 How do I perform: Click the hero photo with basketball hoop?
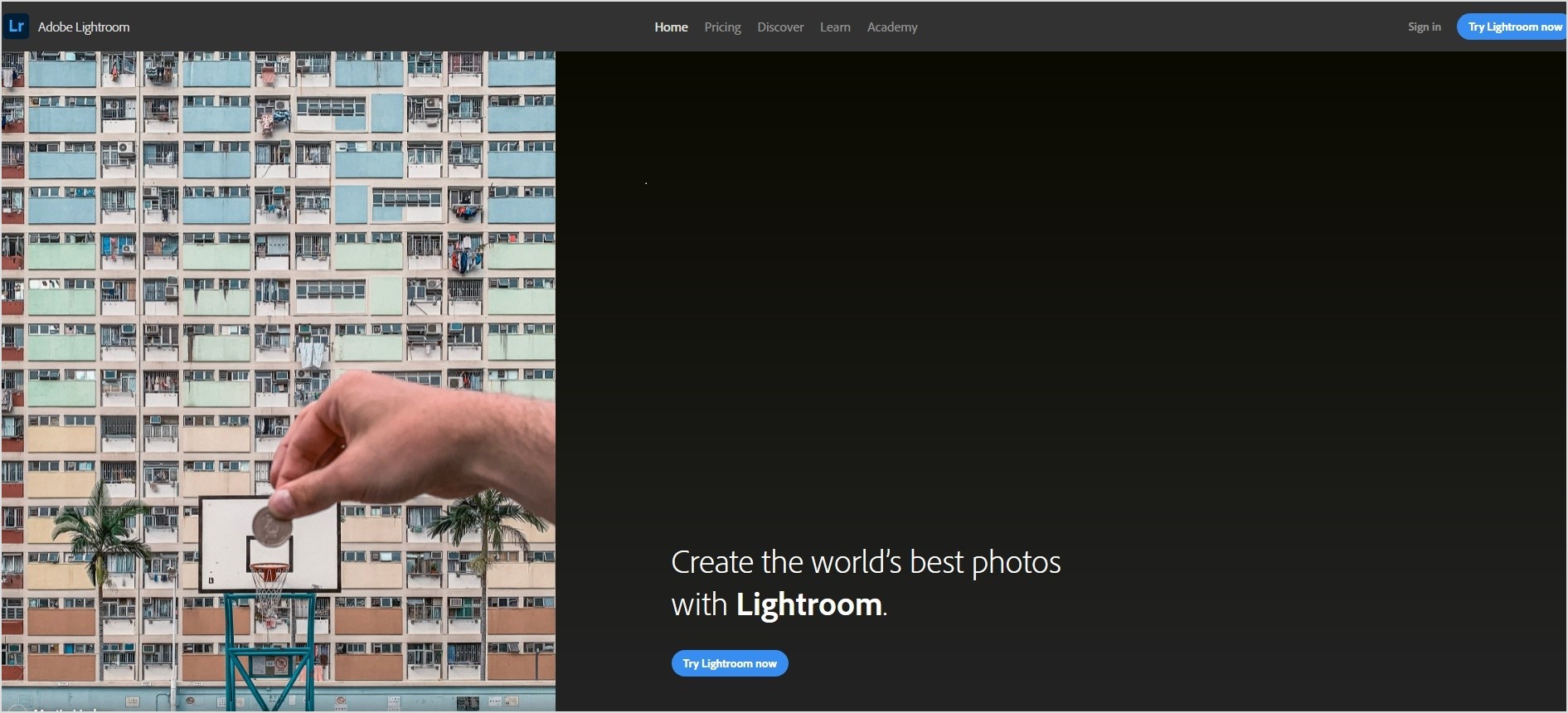pos(278,381)
